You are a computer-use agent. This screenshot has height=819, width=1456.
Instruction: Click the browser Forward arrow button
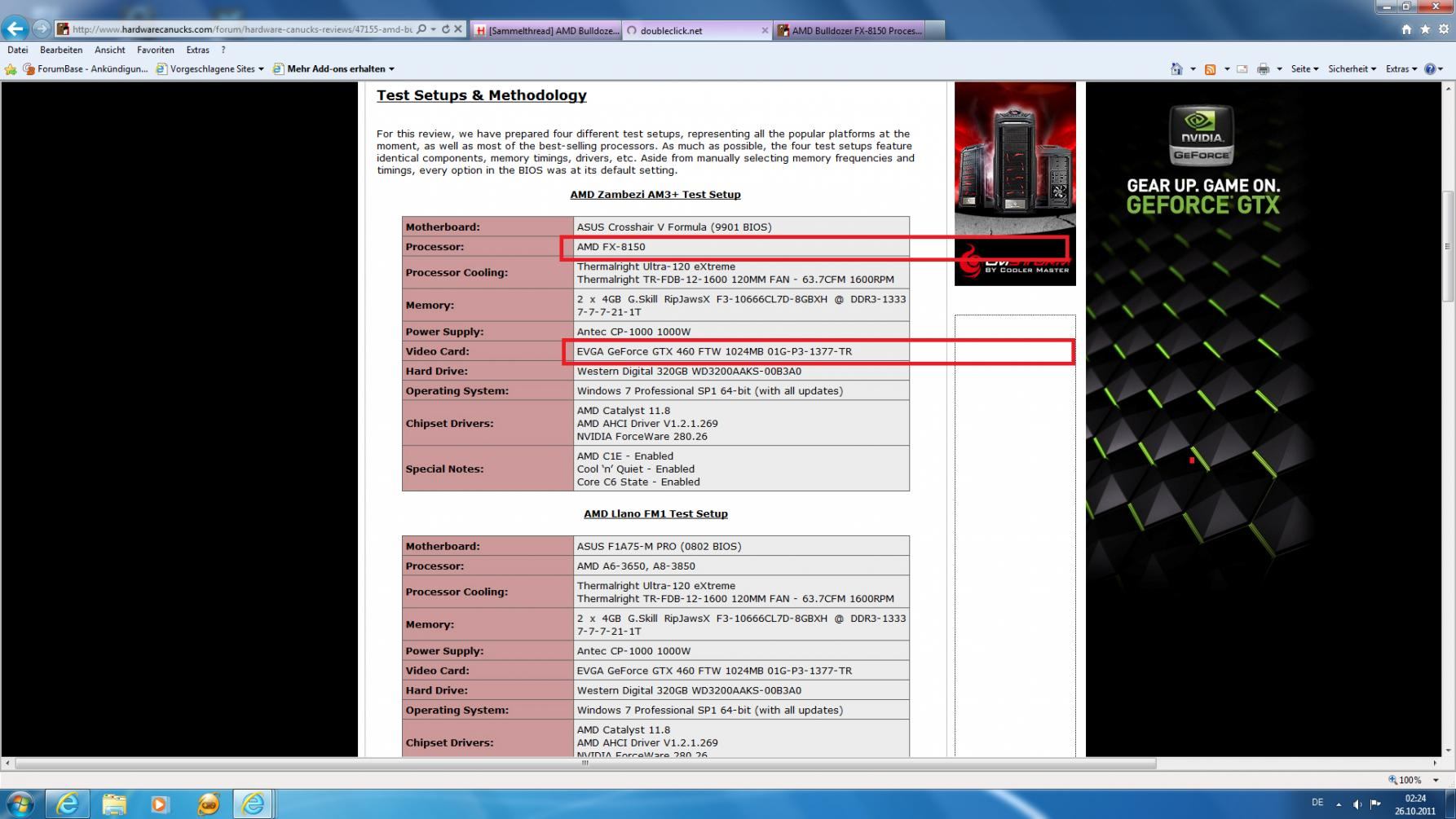[x=41, y=29]
